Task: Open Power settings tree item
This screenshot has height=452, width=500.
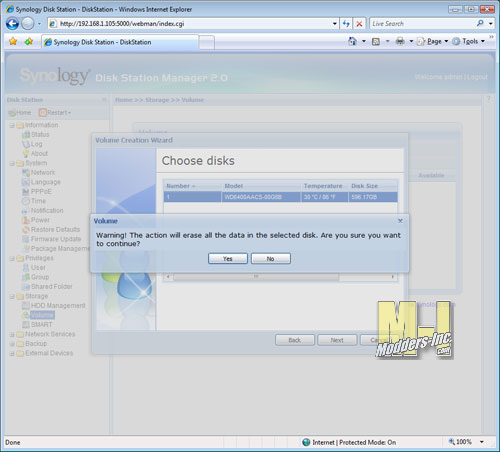Action: tap(36, 220)
